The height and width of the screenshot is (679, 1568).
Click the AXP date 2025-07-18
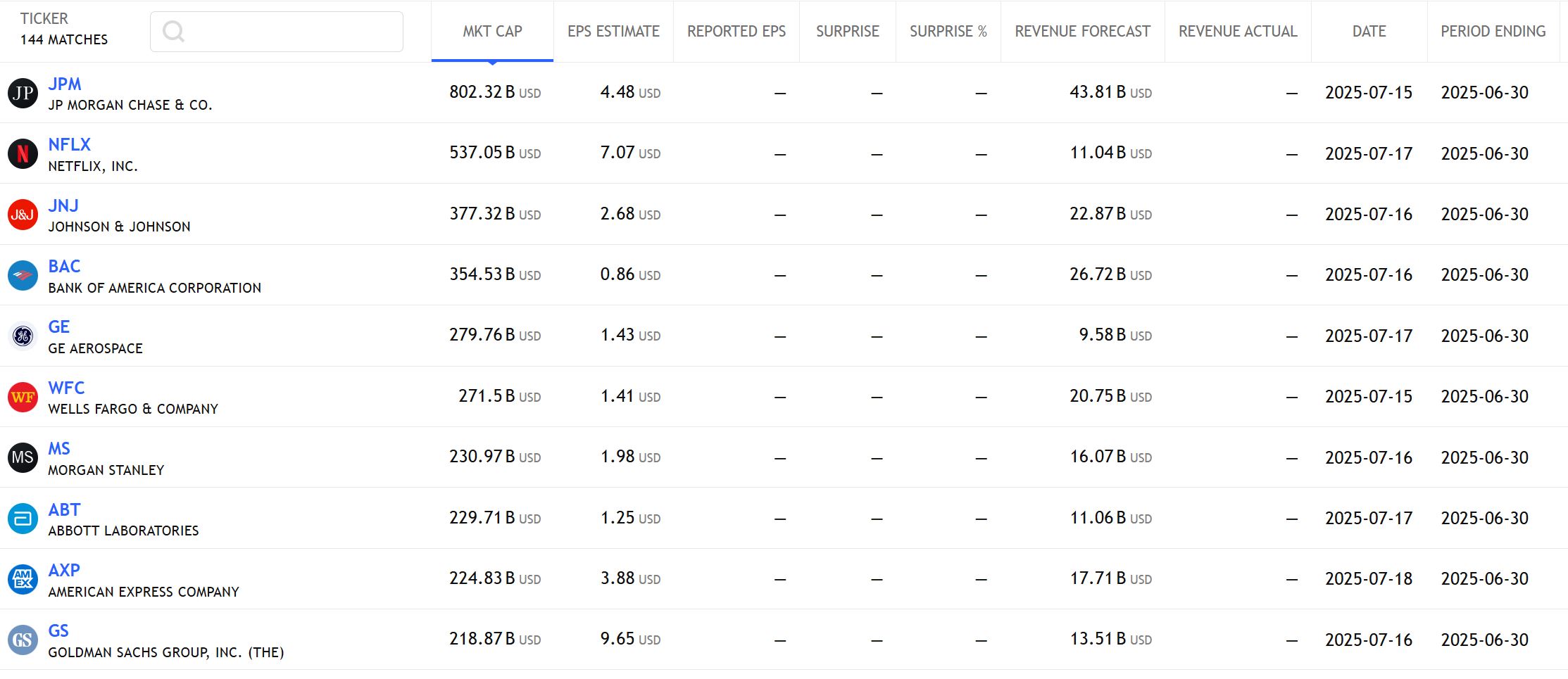[x=1369, y=578]
